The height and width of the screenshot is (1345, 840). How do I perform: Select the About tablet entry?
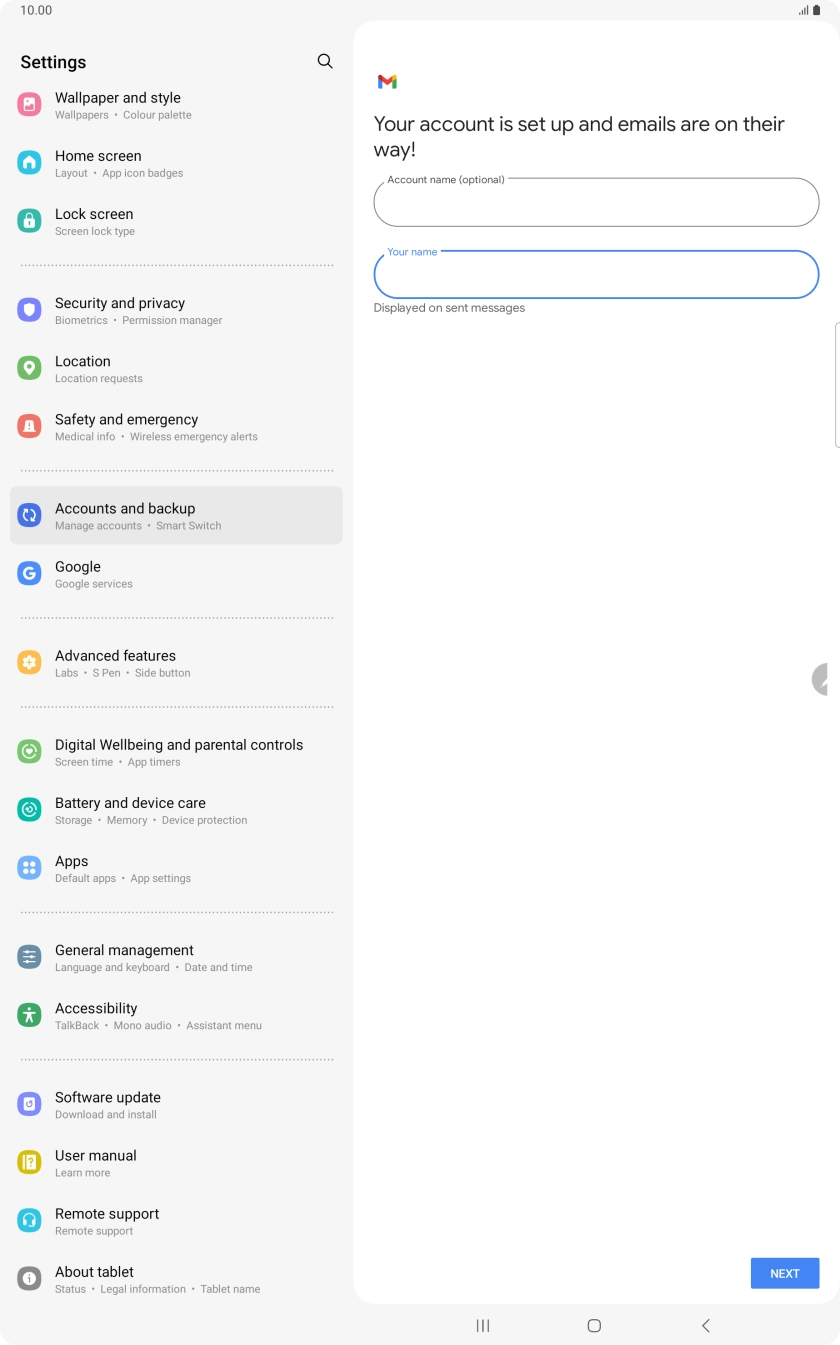coord(176,1279)
